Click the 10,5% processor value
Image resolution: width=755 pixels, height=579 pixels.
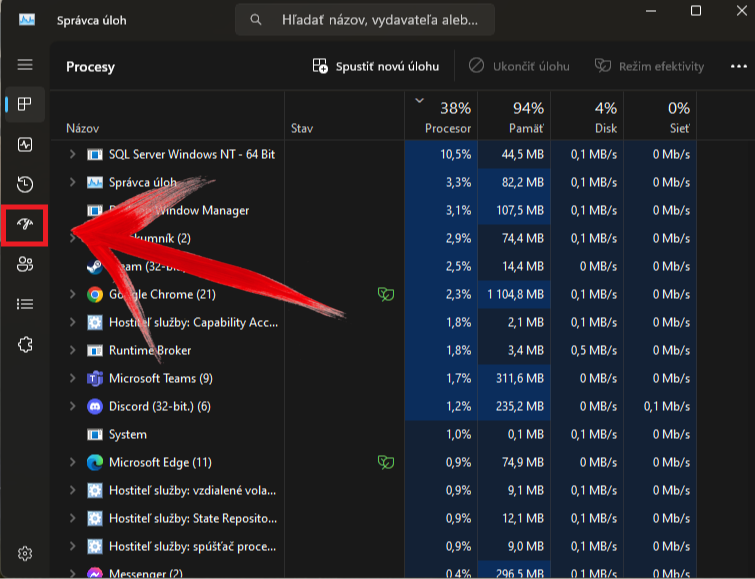(455, 155)
